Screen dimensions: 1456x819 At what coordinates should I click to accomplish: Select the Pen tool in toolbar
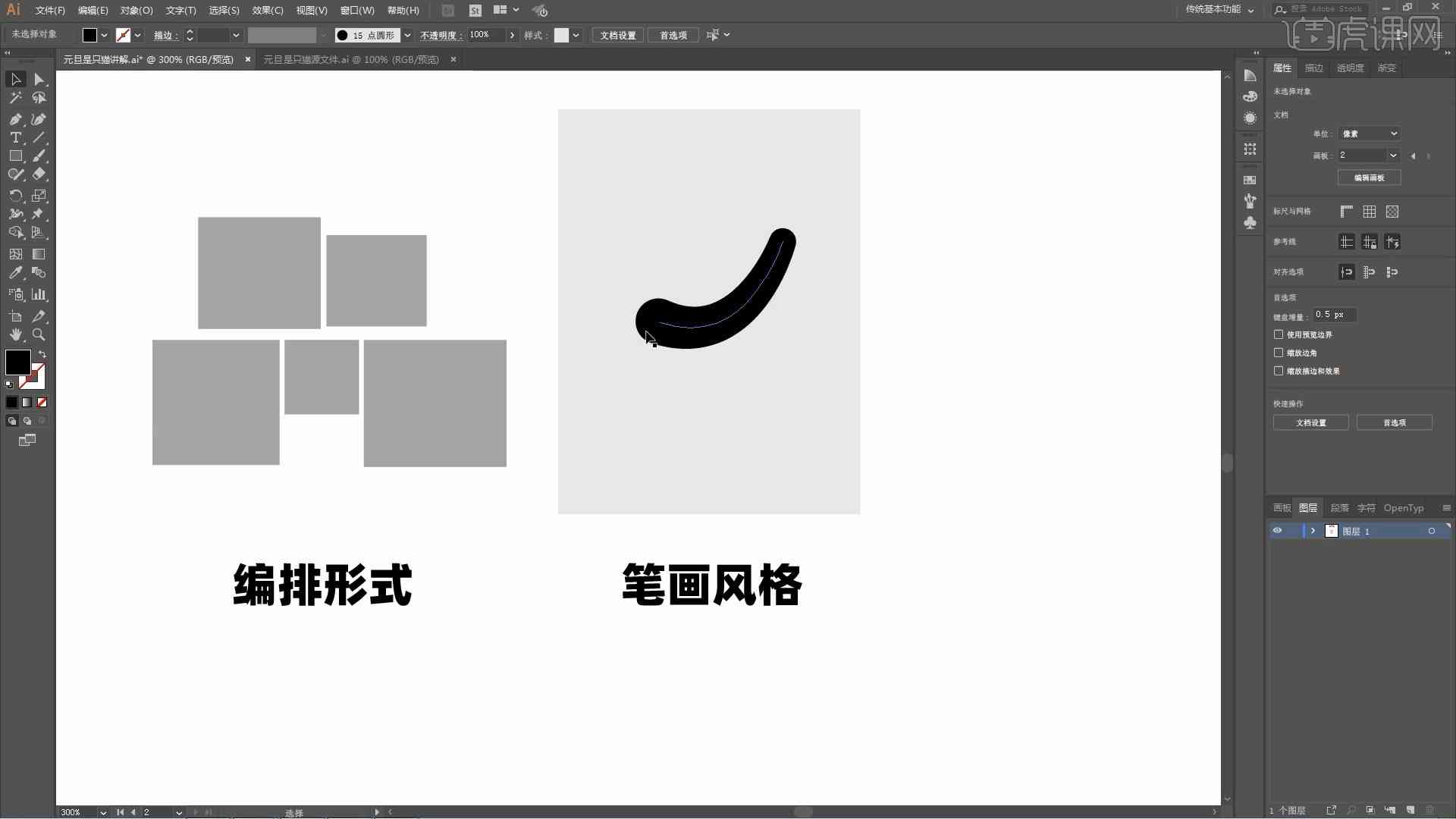15,118
